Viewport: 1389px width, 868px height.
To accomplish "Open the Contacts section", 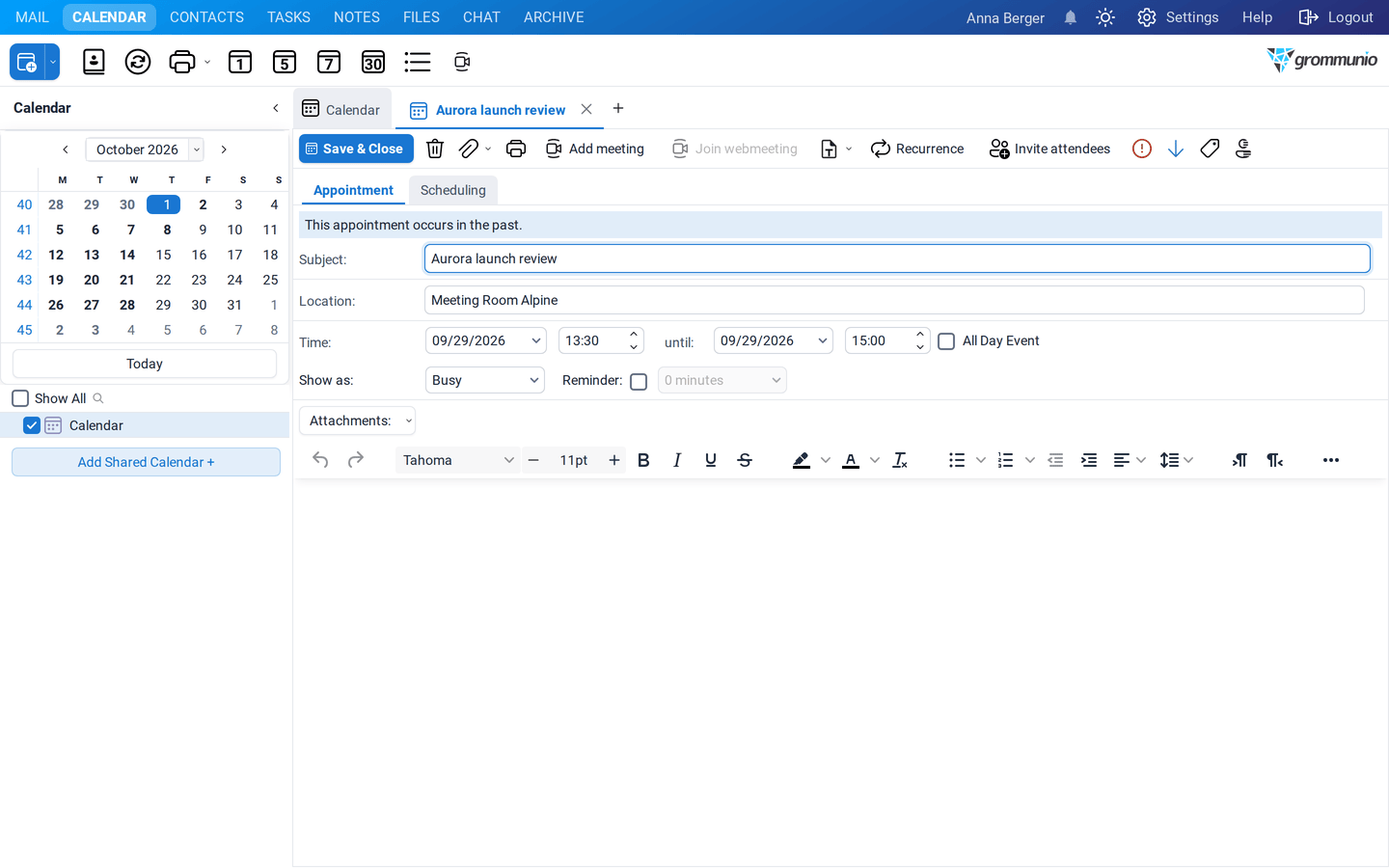I will [206, 17].
